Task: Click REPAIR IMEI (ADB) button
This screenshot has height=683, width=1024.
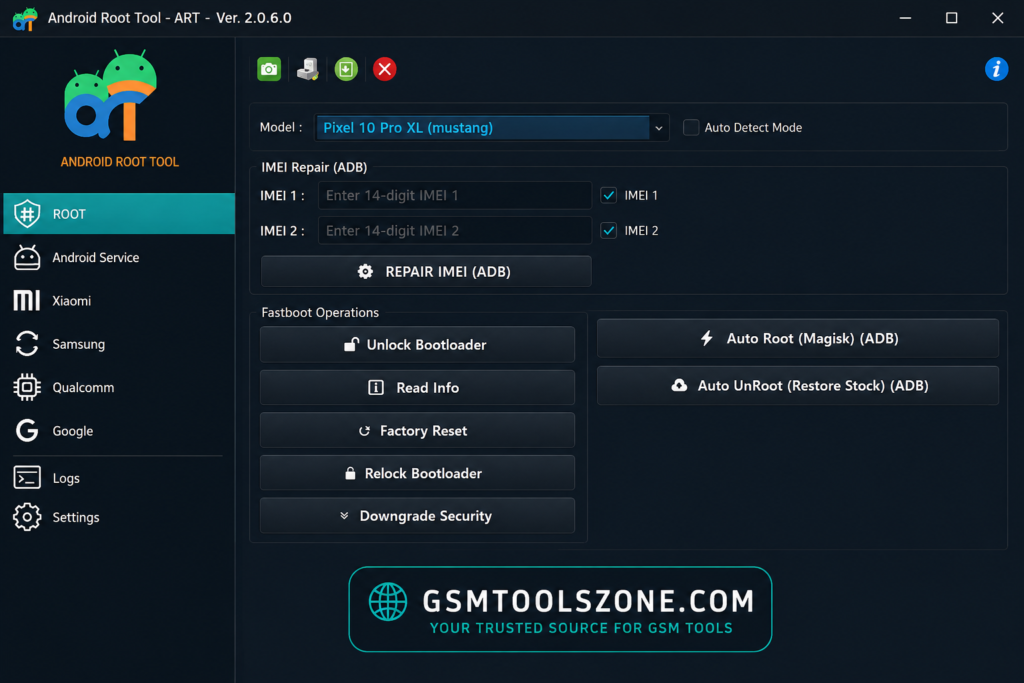Action: [x=426, y=271]
